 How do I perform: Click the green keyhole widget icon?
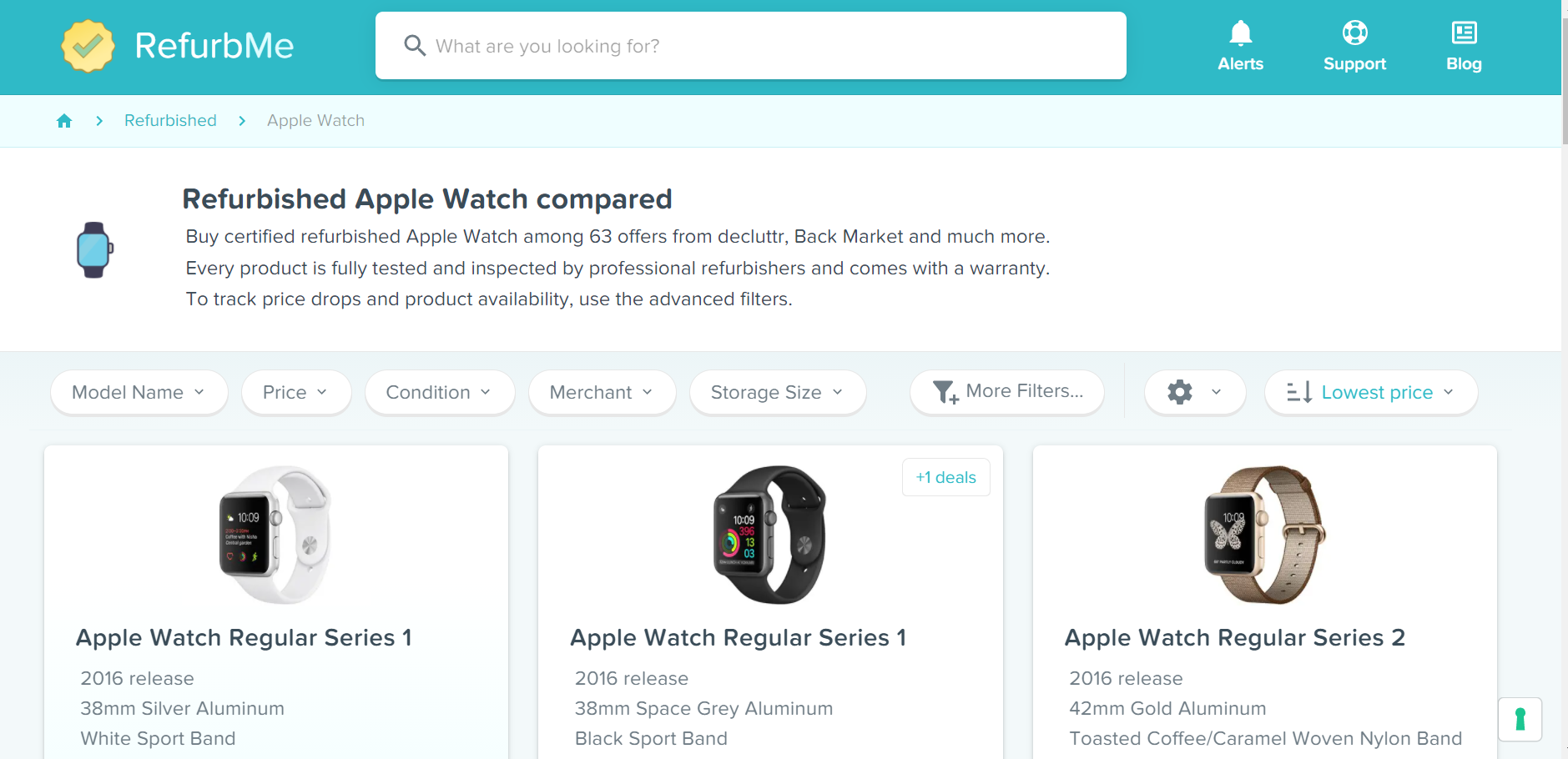[x=1520, y=719]
